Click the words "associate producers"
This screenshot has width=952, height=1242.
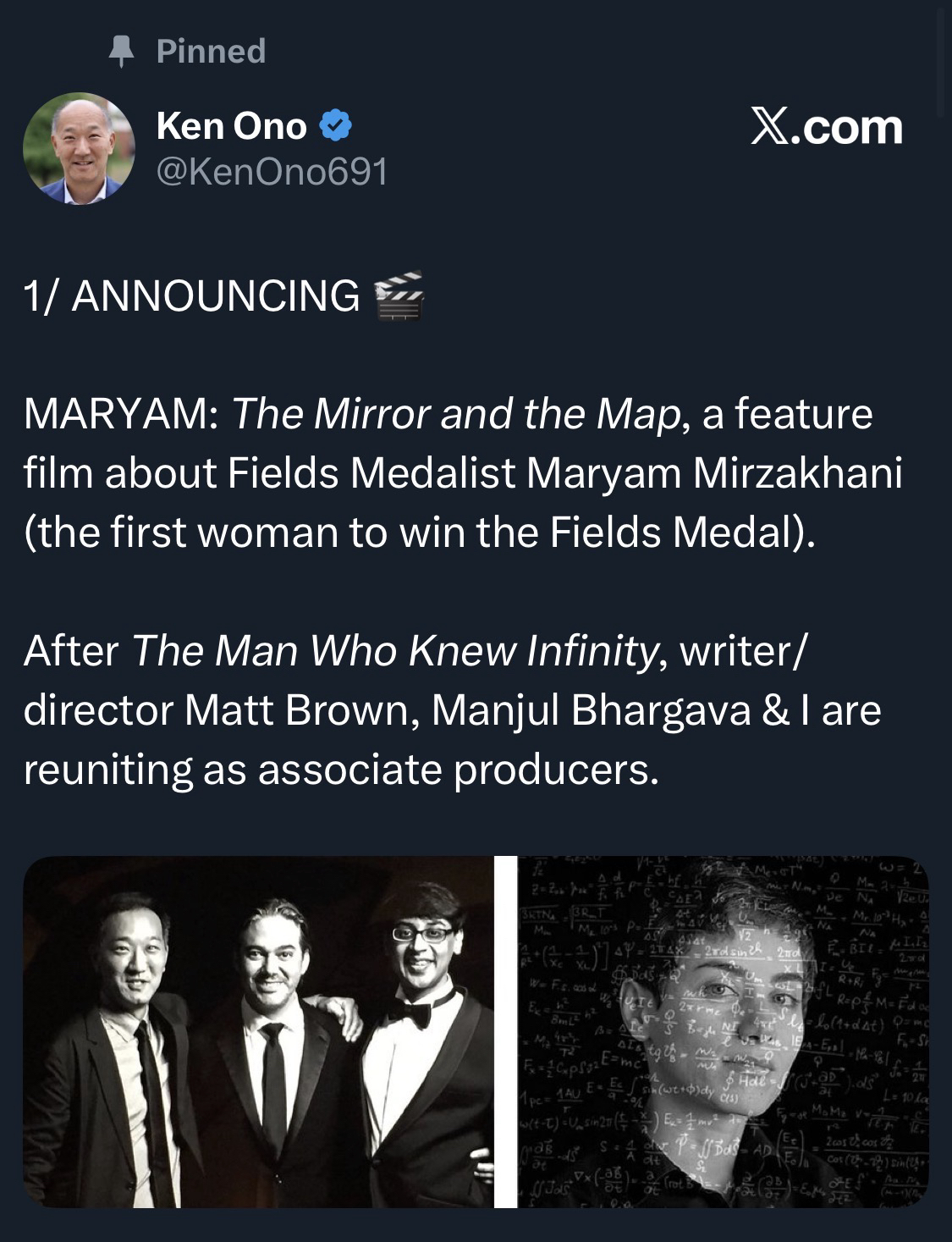[456, 770]
